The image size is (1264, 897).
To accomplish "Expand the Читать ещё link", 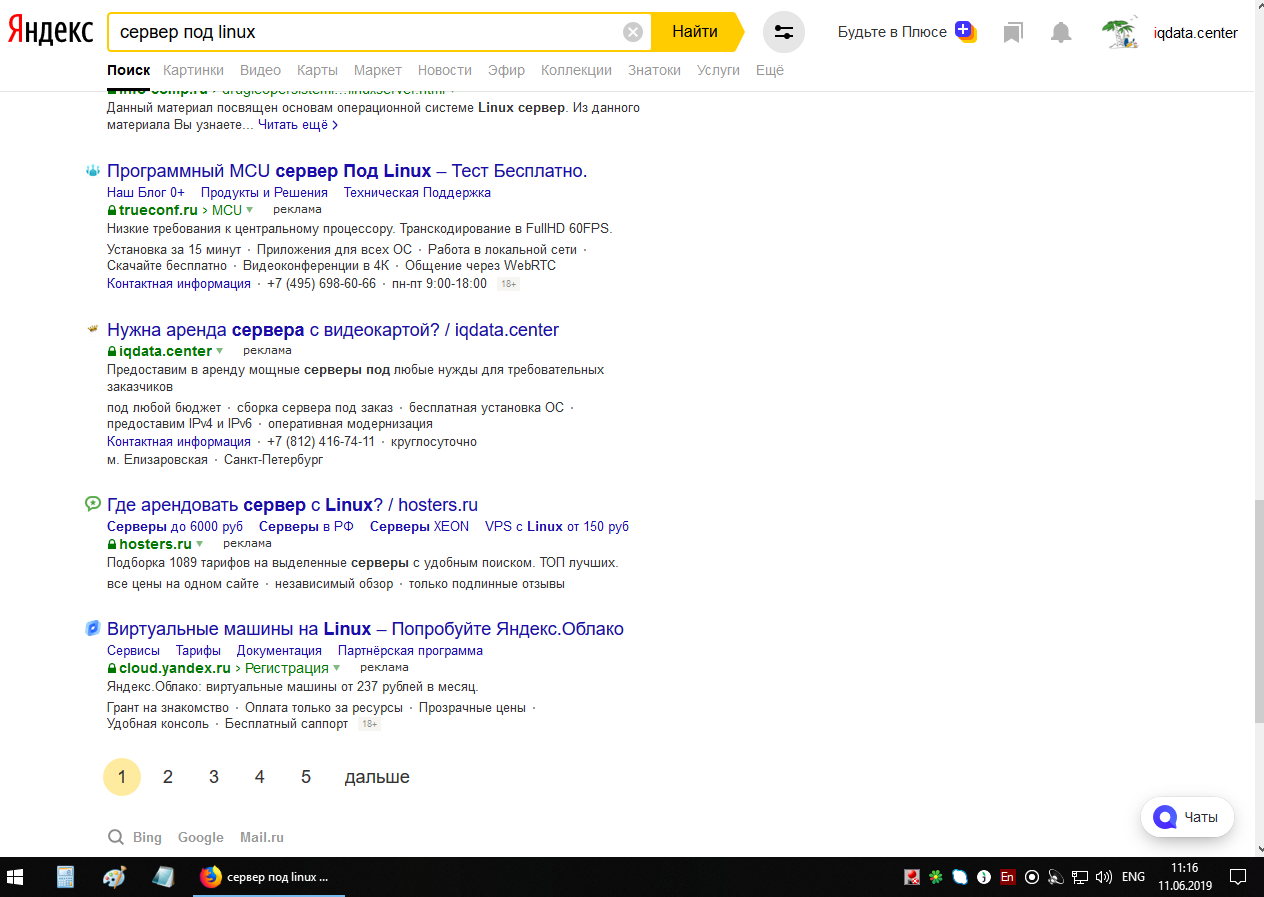I will (298, 125).
